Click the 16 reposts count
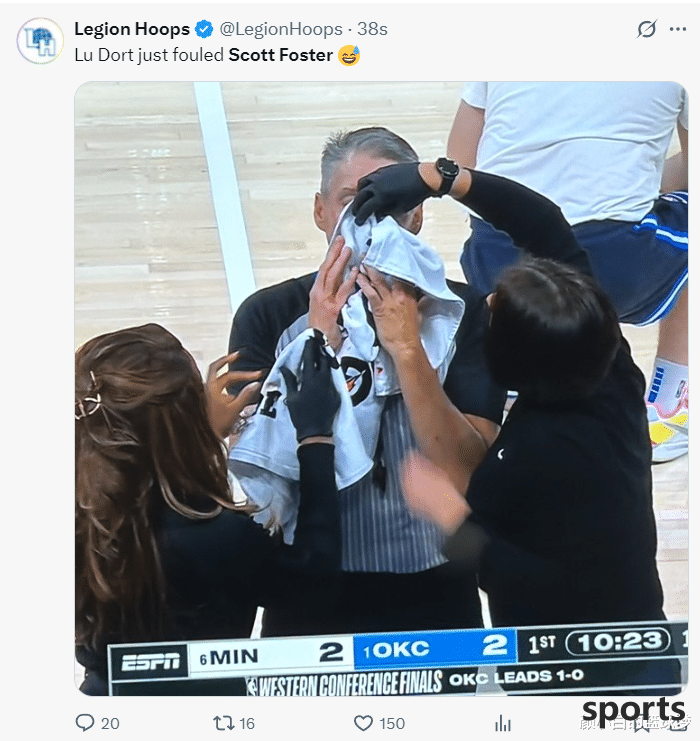 (247, 724)
